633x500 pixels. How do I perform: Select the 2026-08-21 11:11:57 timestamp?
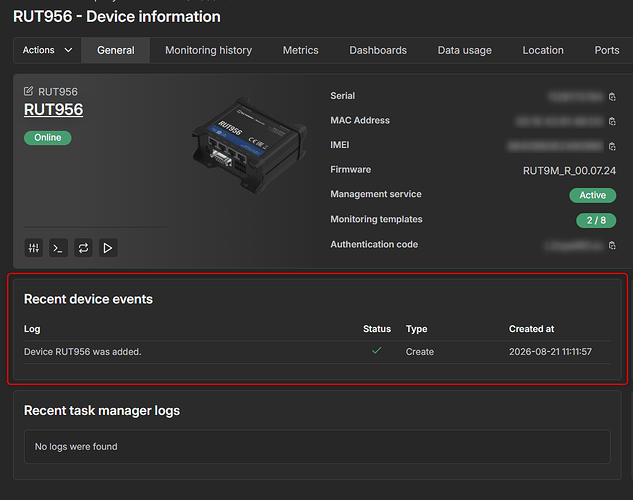tap(550, 352)
